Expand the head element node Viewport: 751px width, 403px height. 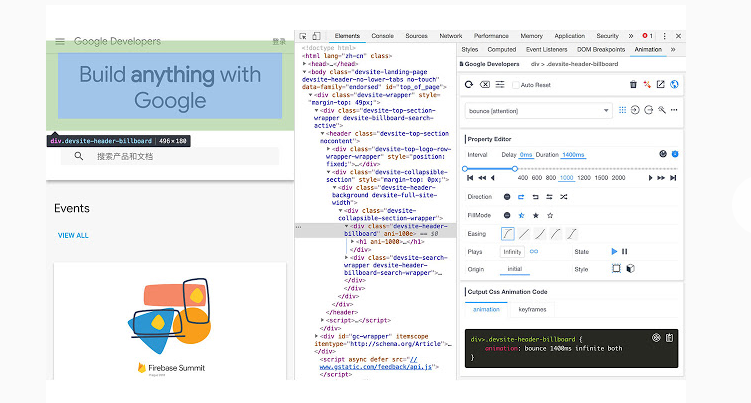click(x=304, y=64)
